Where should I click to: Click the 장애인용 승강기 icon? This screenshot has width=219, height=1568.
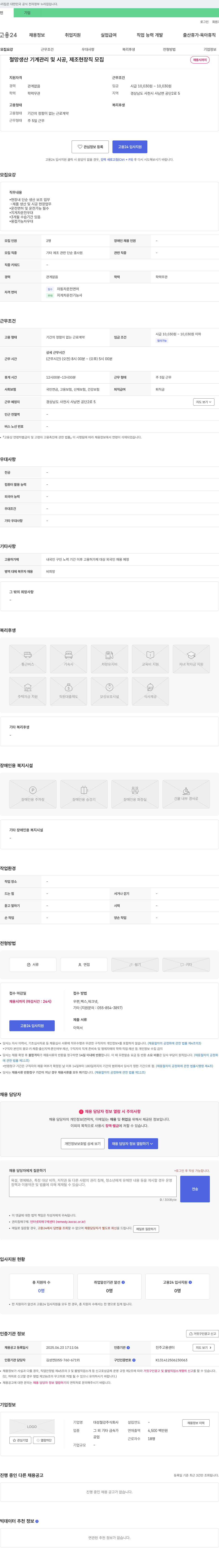[84, 794]
